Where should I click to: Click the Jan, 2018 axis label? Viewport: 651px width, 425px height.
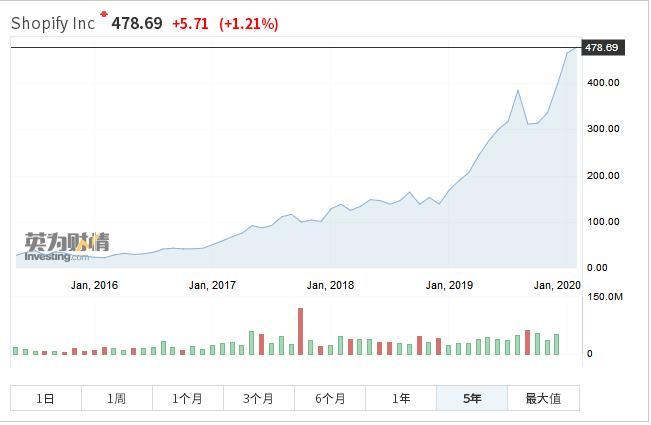click(330, 286)
